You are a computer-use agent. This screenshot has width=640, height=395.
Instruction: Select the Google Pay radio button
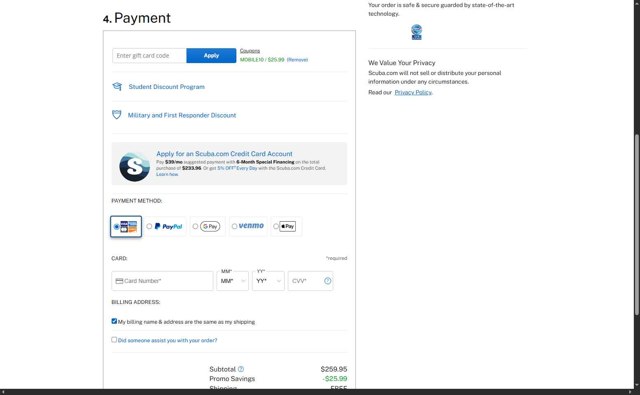click(x=195, y=226)
